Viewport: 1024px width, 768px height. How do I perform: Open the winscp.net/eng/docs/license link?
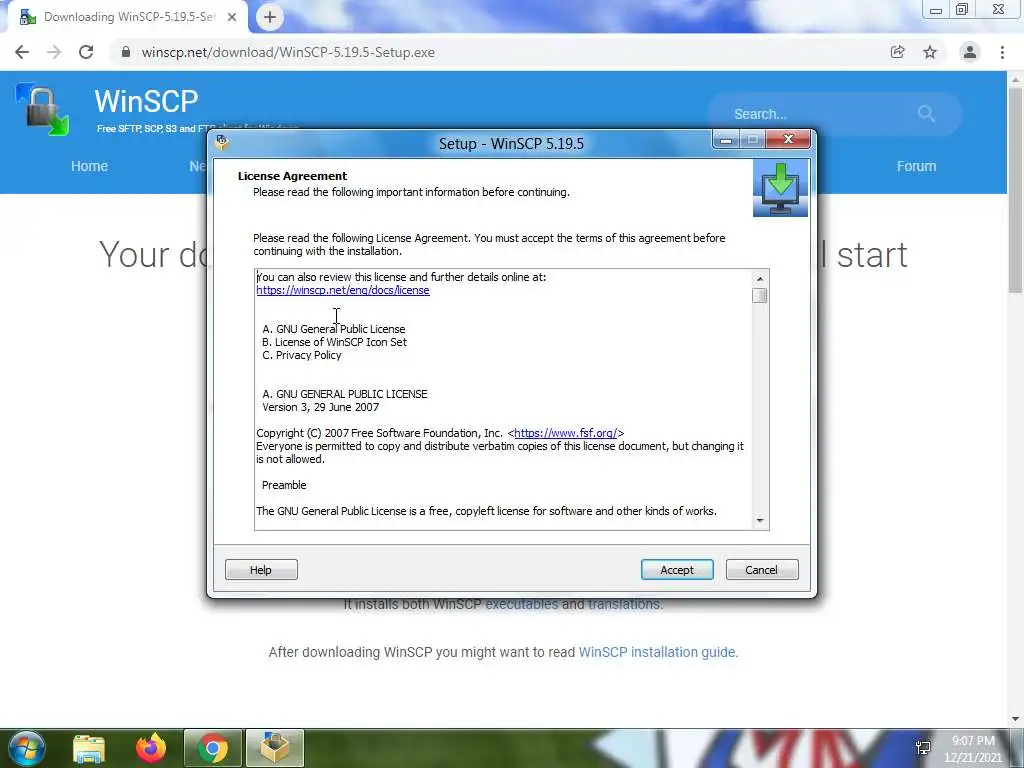coord(343,290)
